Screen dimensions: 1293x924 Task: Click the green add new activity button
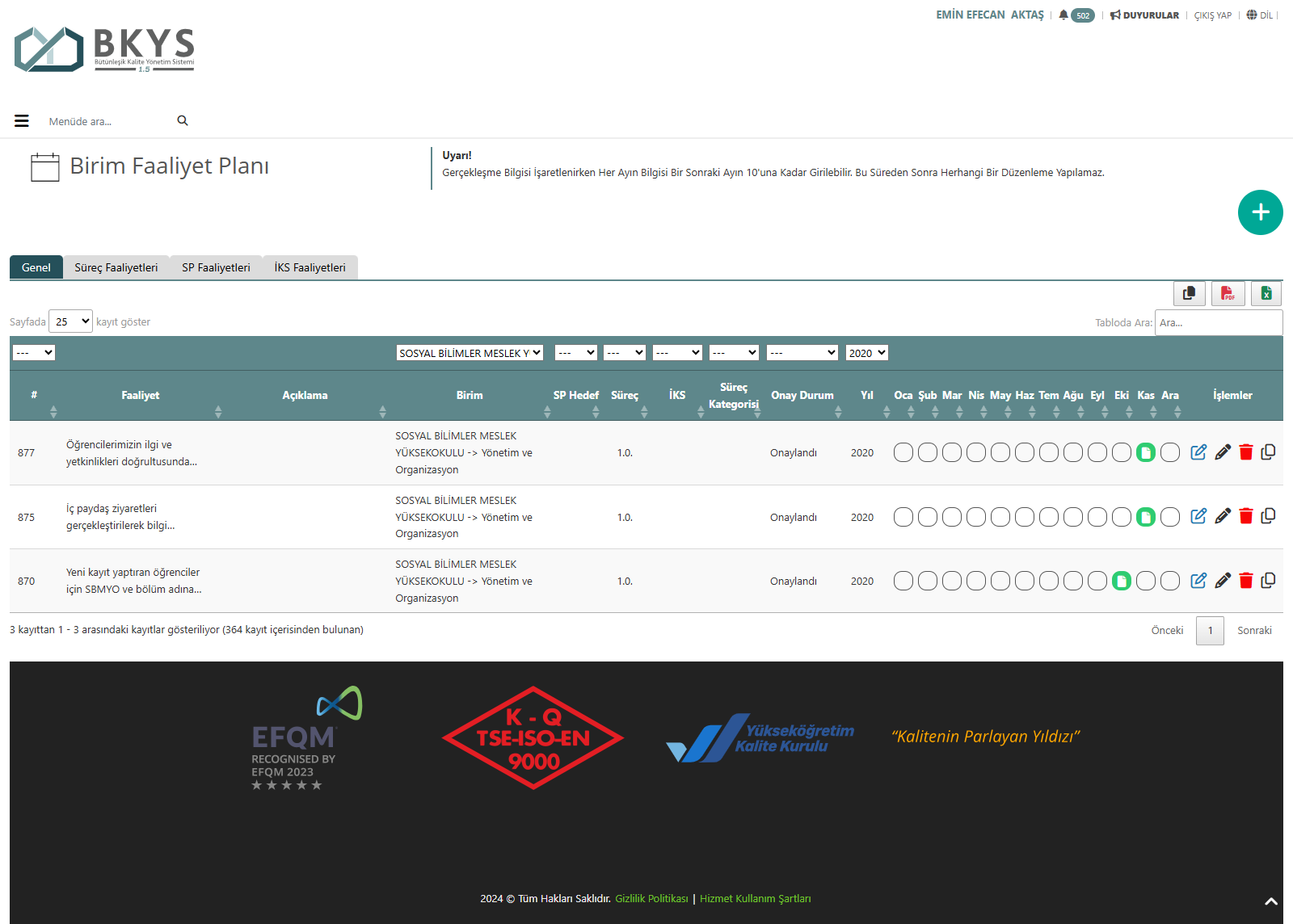[x=1260, y=212]
